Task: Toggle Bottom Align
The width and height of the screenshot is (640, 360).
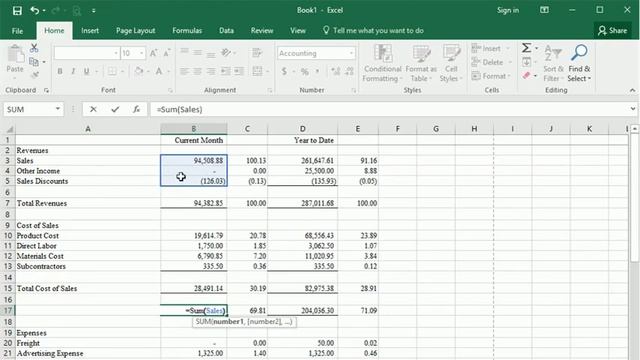Action: point(211,54)
